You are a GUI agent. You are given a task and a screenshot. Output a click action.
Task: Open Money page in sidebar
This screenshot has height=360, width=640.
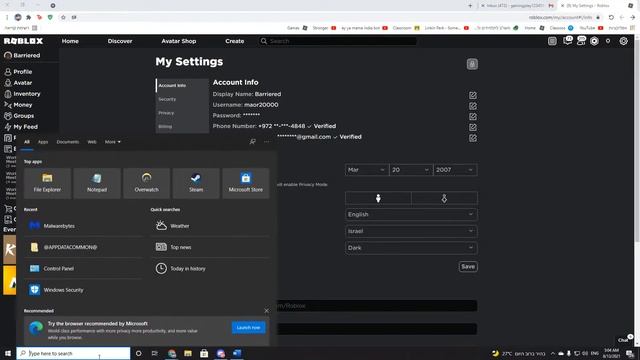point(18,104)
